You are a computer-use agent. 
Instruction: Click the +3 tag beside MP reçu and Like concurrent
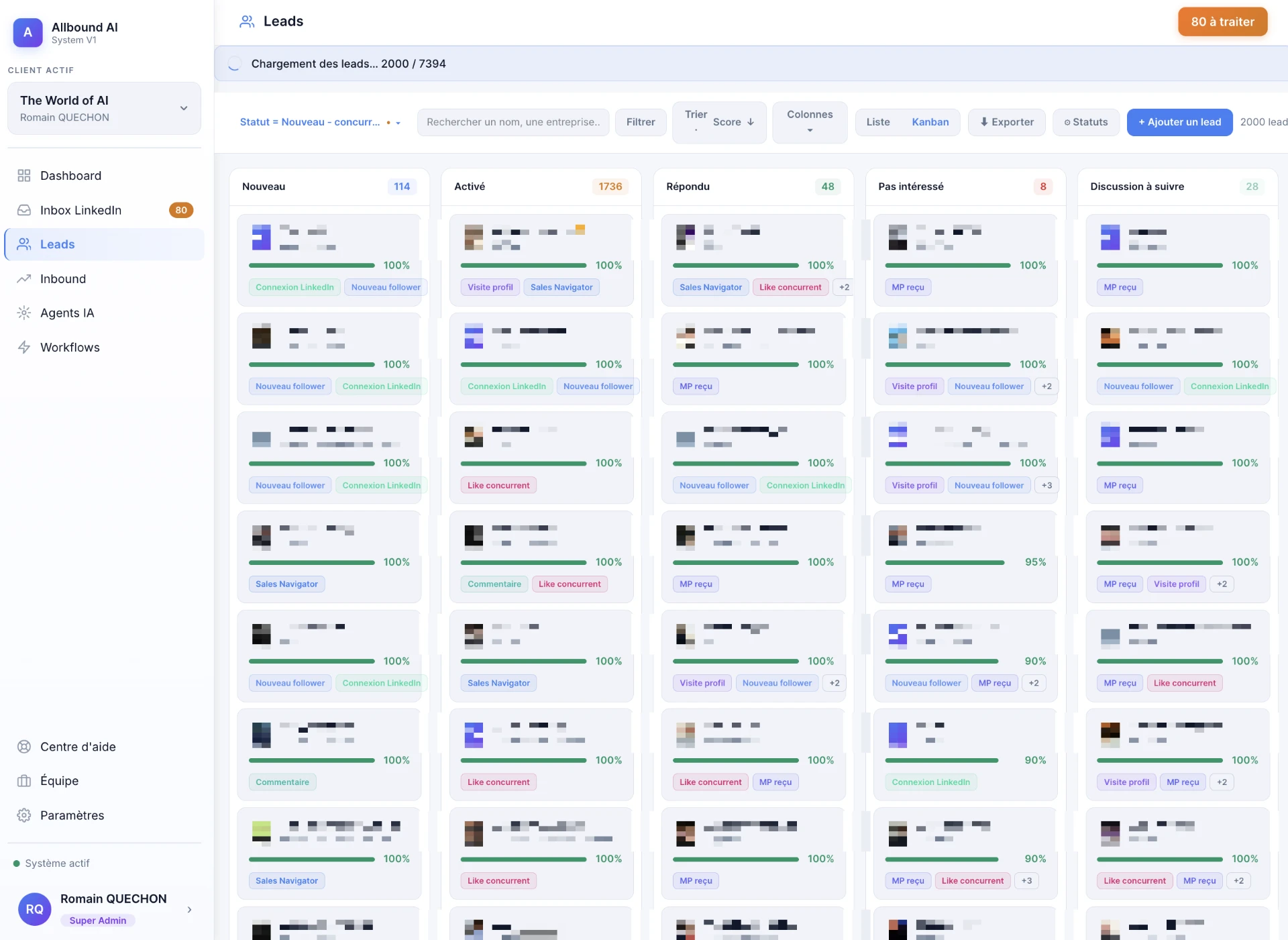pos(1026,881)
